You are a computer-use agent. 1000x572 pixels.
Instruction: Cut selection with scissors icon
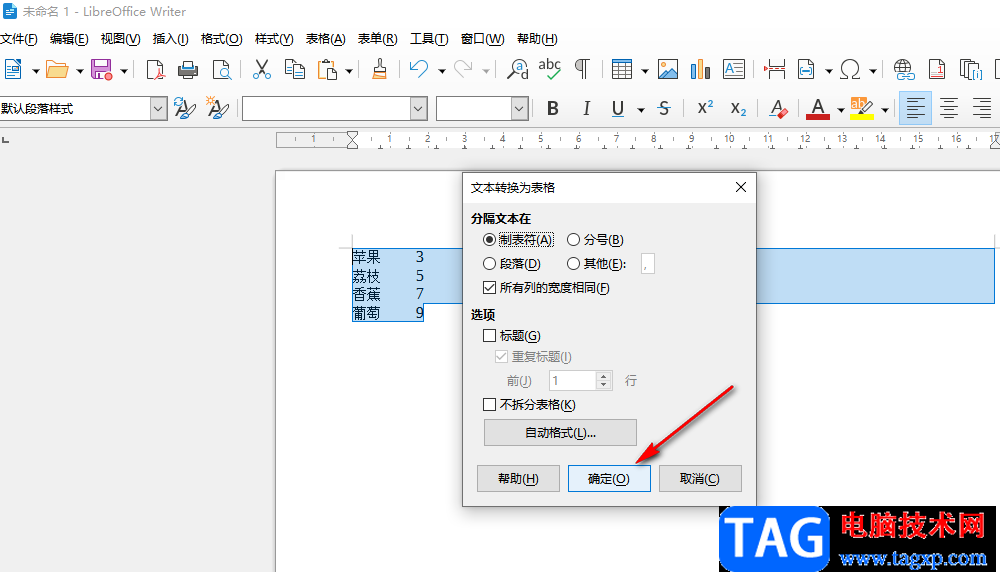[261, 70]
